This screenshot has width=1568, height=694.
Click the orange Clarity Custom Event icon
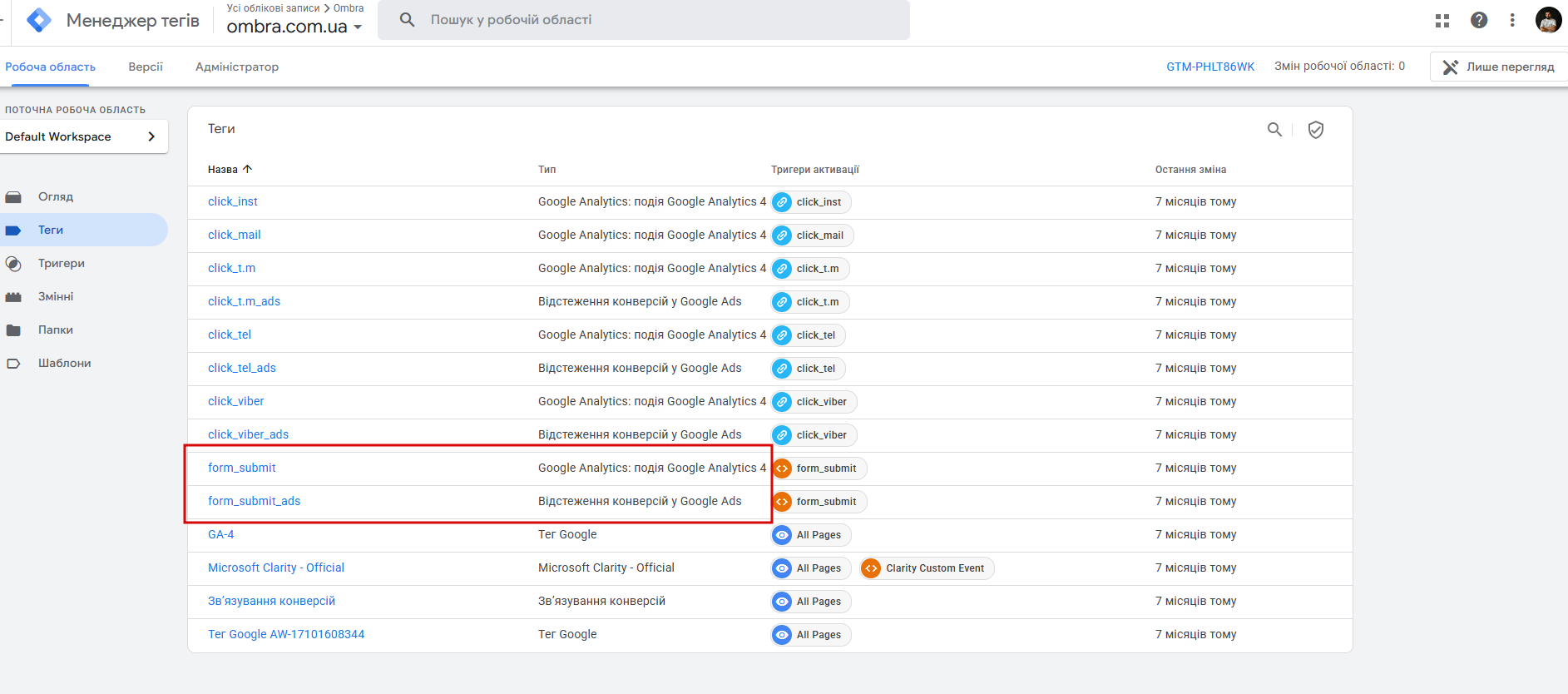(871, 568)
